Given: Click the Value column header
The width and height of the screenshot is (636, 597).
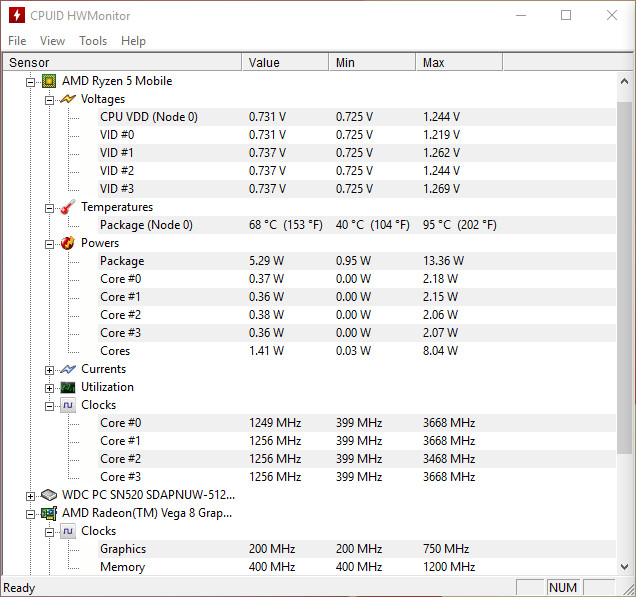Looking at the screenshot, I should point(285,62).
